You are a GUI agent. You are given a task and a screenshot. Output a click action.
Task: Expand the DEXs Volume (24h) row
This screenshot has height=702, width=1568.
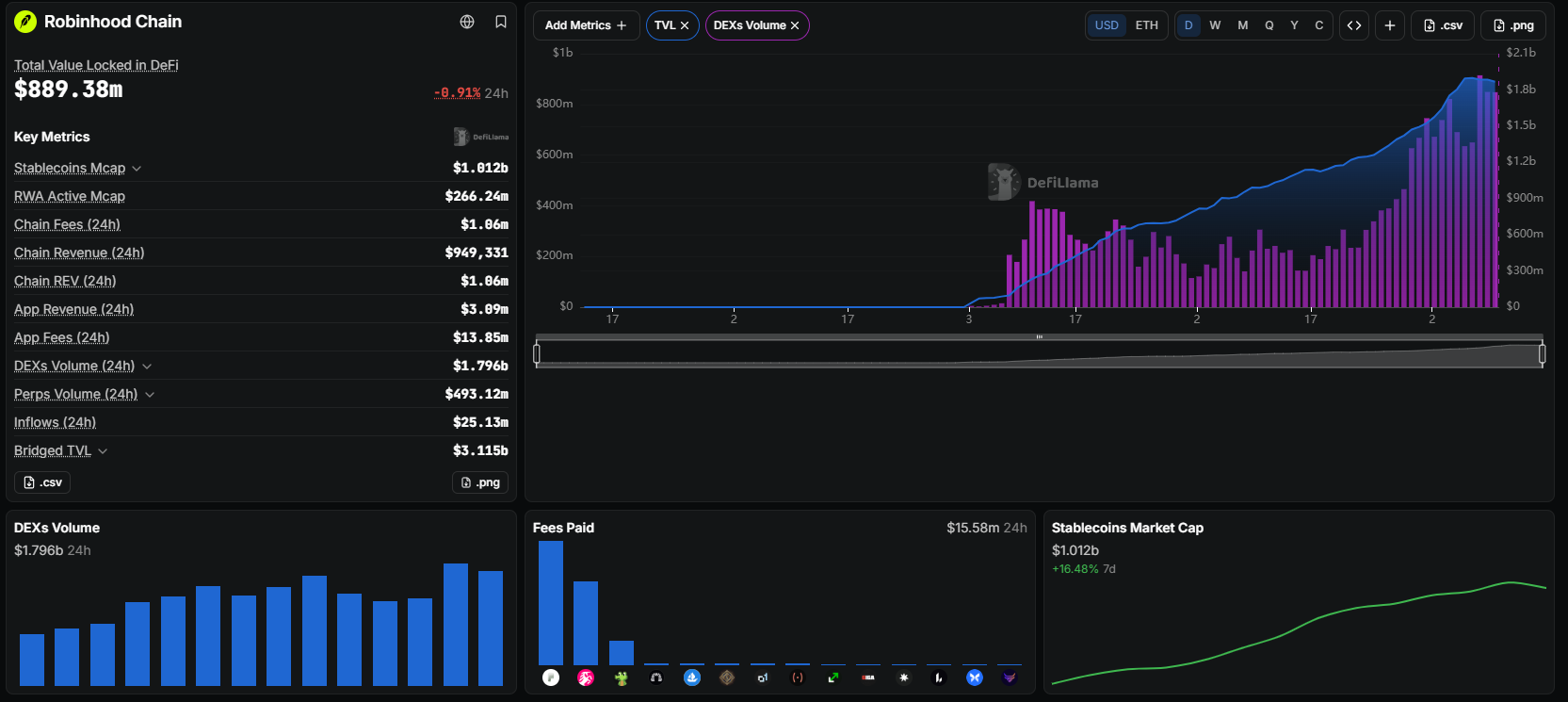click(147, 367)
